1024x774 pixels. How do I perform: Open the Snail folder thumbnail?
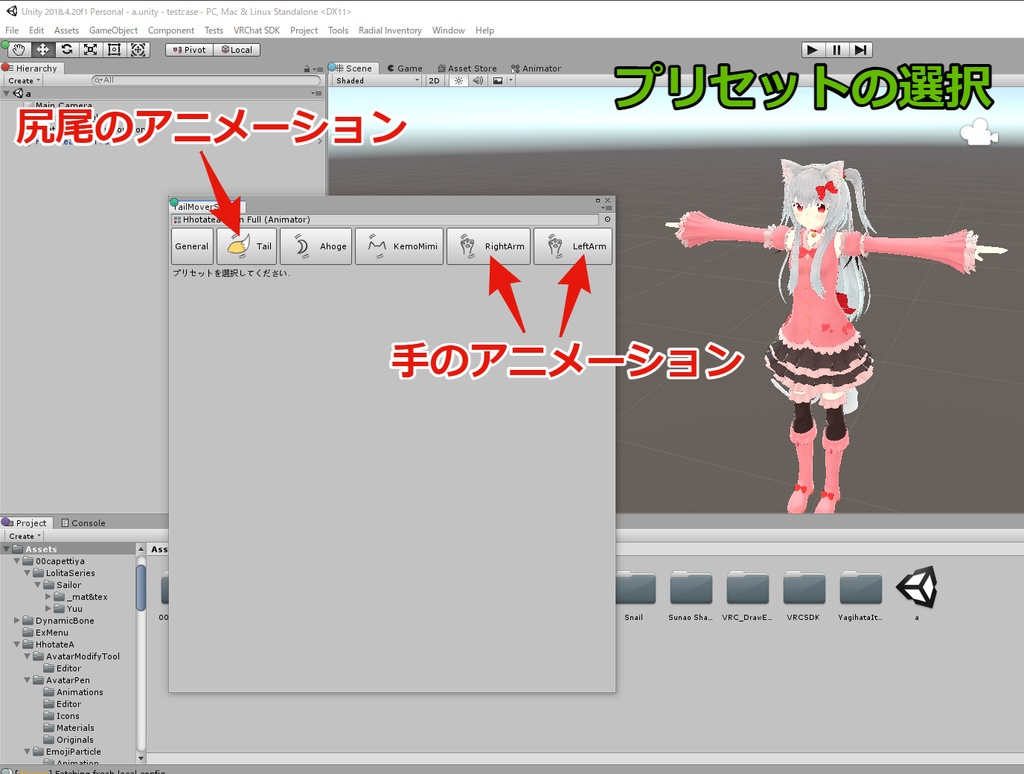click(x=636, y=585)
